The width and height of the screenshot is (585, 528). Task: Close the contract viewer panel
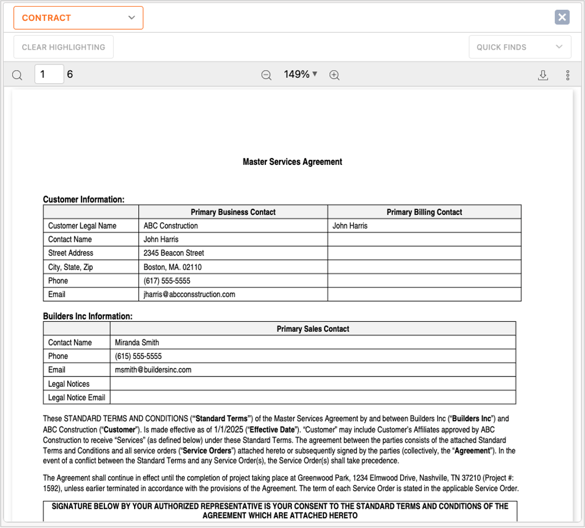pyautogui.click(x=562, y=17)
